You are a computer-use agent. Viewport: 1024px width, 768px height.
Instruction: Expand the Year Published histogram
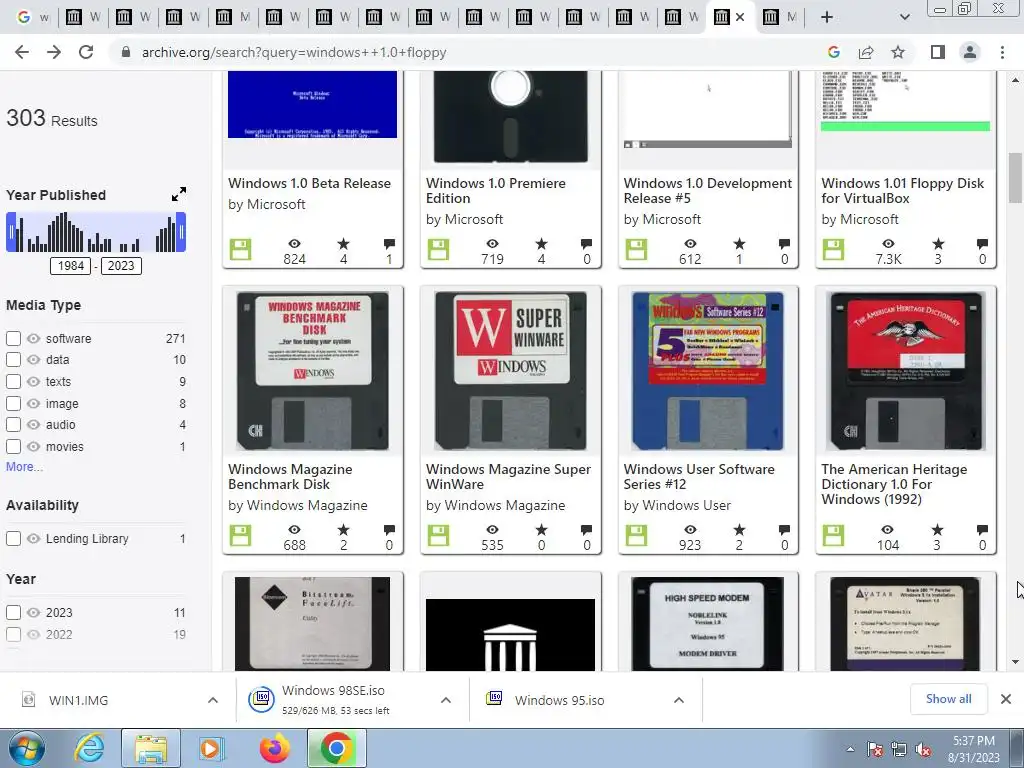click(x=179, y=194)
